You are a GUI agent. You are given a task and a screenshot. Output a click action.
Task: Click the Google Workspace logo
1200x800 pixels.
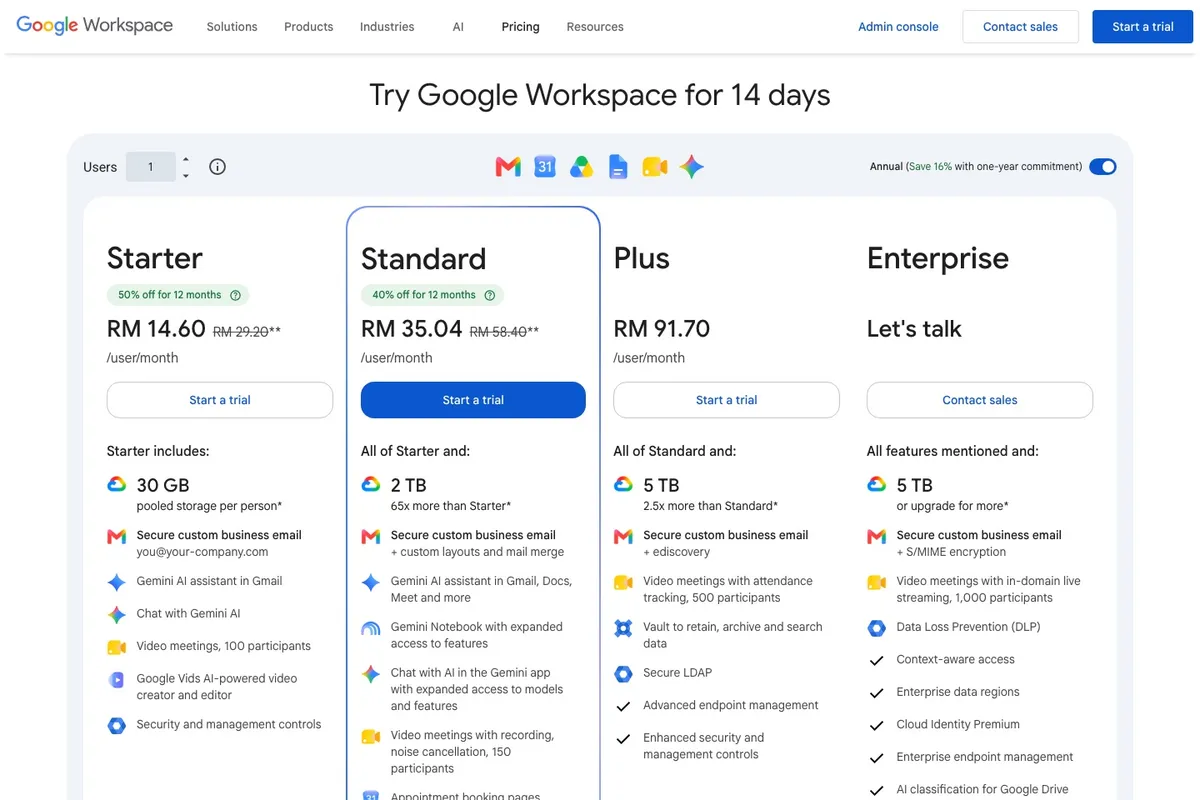[x=95, y=26]
